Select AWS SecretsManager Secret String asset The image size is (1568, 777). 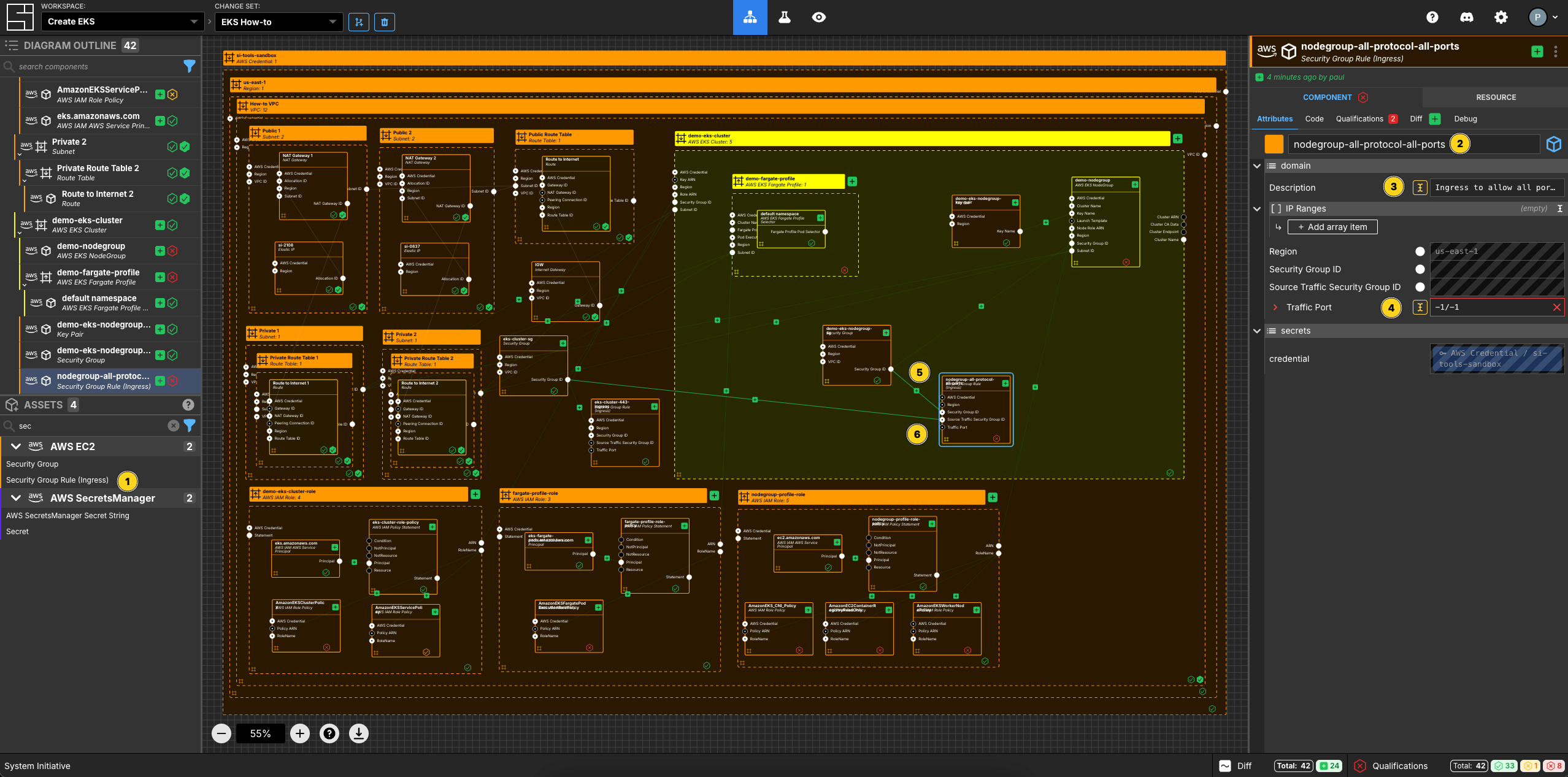[67, 516]
